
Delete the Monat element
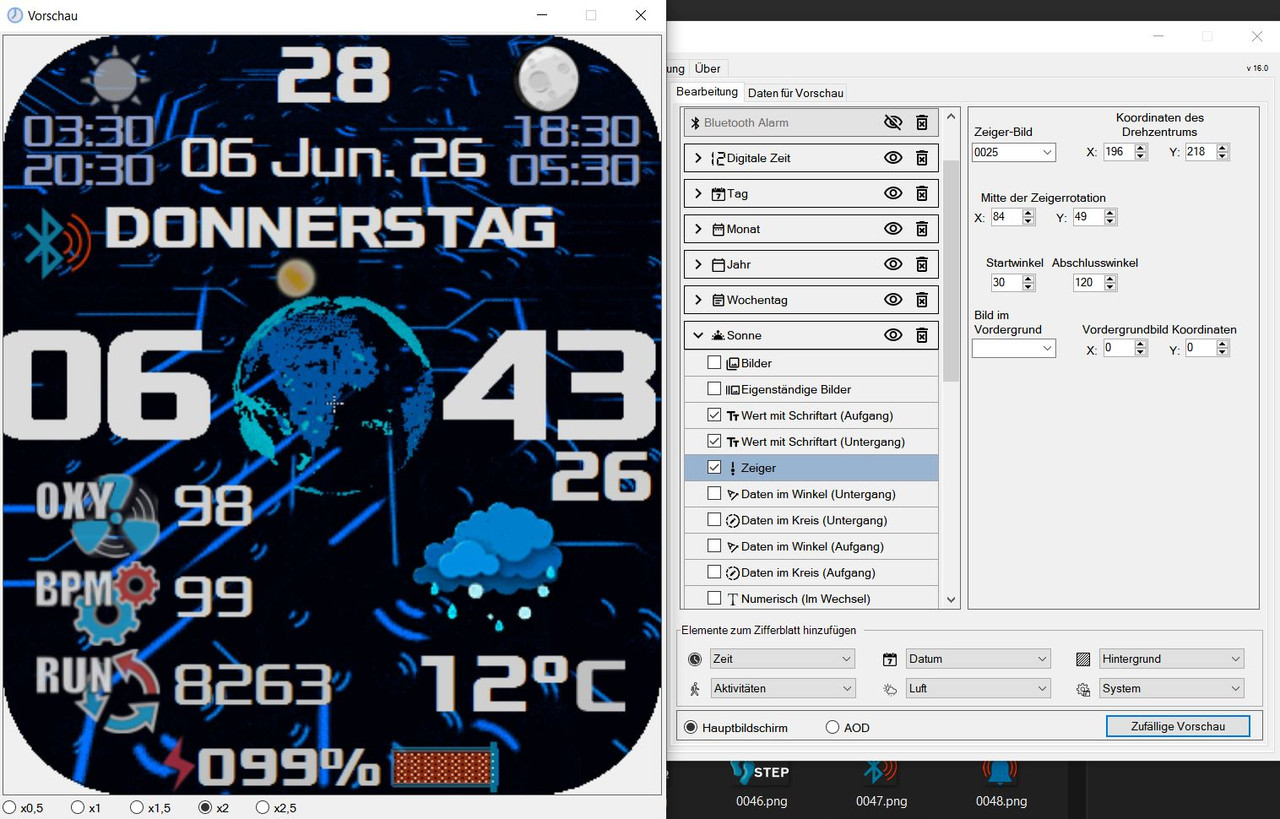pyautogui.click(x=922, y=229)
